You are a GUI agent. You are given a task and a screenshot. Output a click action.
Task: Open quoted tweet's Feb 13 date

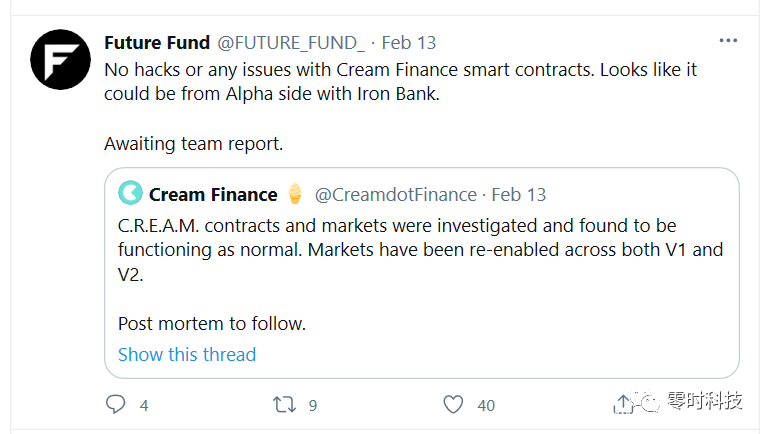519,195
